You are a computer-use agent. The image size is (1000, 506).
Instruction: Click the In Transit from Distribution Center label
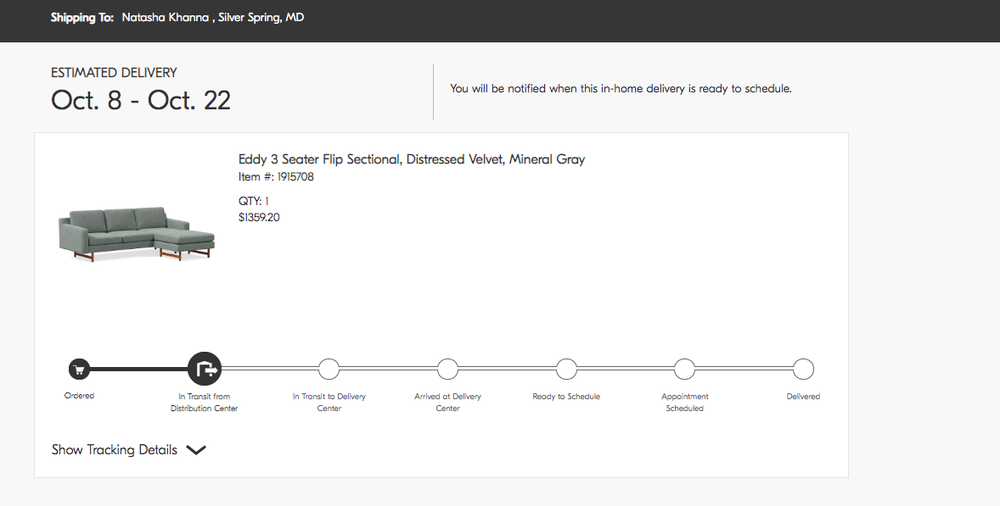click(204, 402)
